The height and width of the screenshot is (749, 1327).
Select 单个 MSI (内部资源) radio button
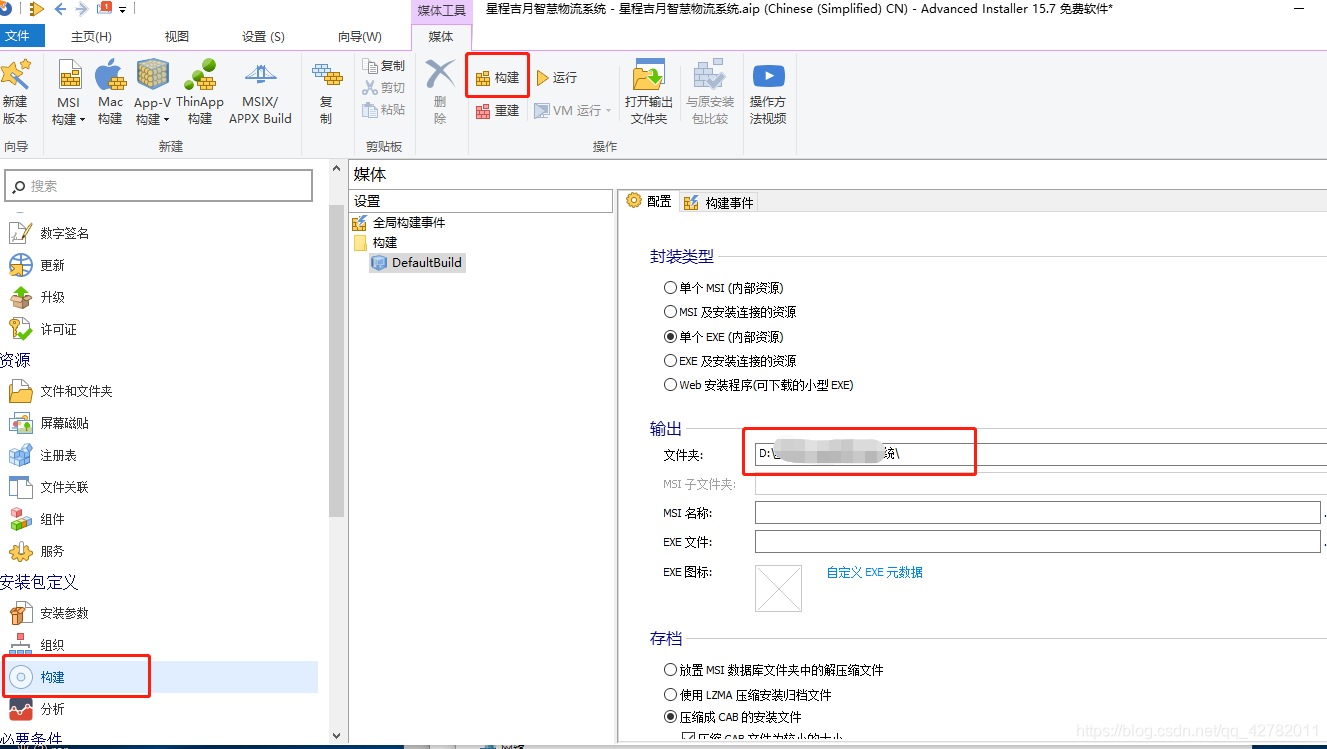click(671, 287)
